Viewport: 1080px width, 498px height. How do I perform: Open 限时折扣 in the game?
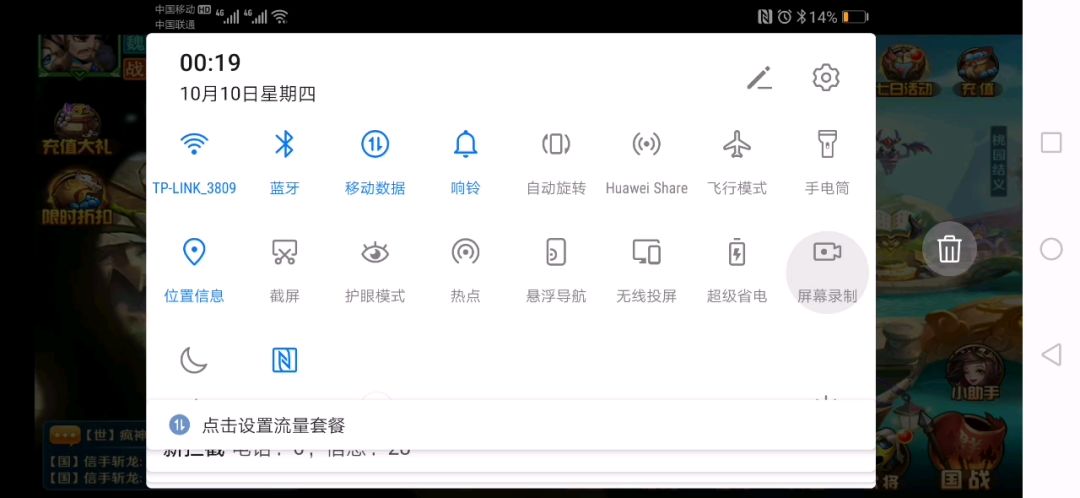coord(76,198)
